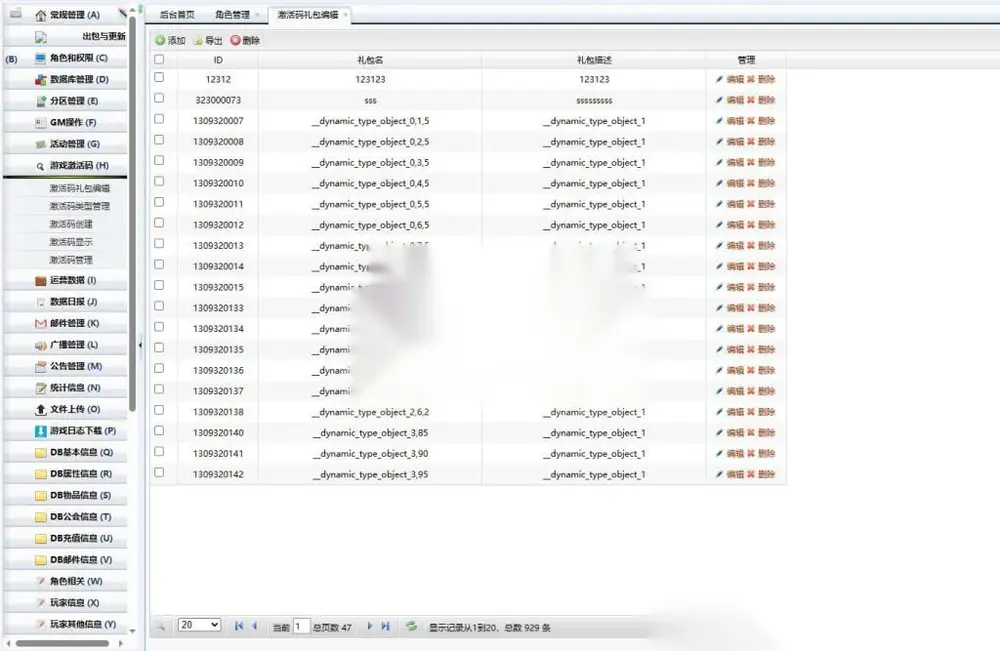The height and width of the screenshot is (651, 1000).
Task: Open 激活码创建 in the sidebar submenu
Action: click(x=71, y=224)
